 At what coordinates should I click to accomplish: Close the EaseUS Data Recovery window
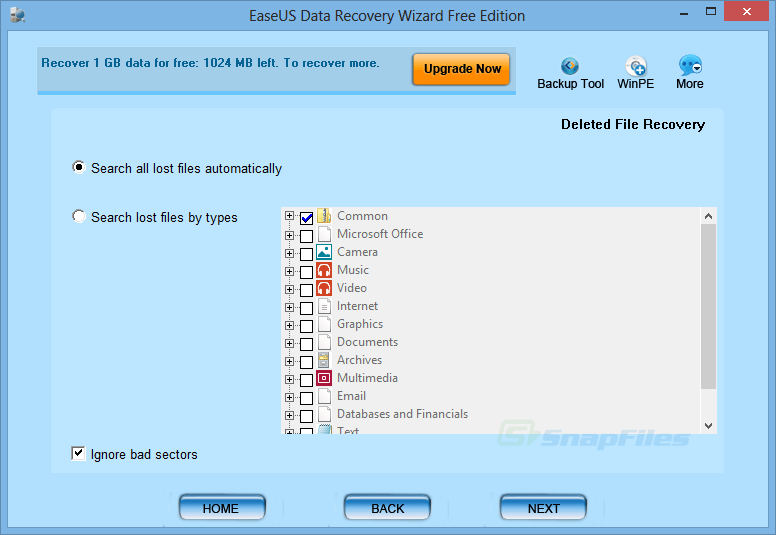click(x=747, y=11)
